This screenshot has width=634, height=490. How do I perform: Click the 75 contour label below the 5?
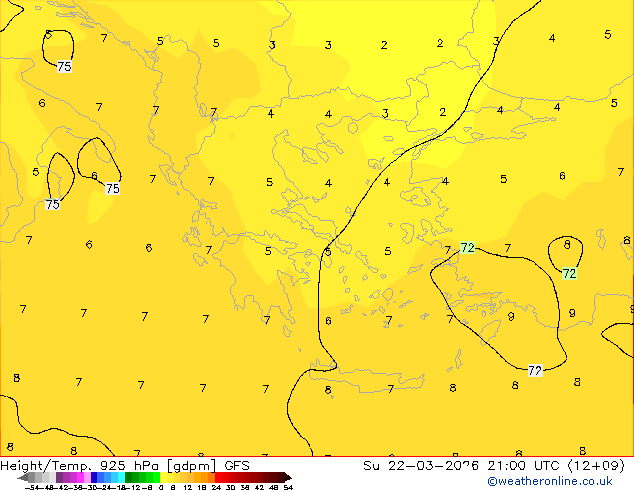(x=53, y=205)
